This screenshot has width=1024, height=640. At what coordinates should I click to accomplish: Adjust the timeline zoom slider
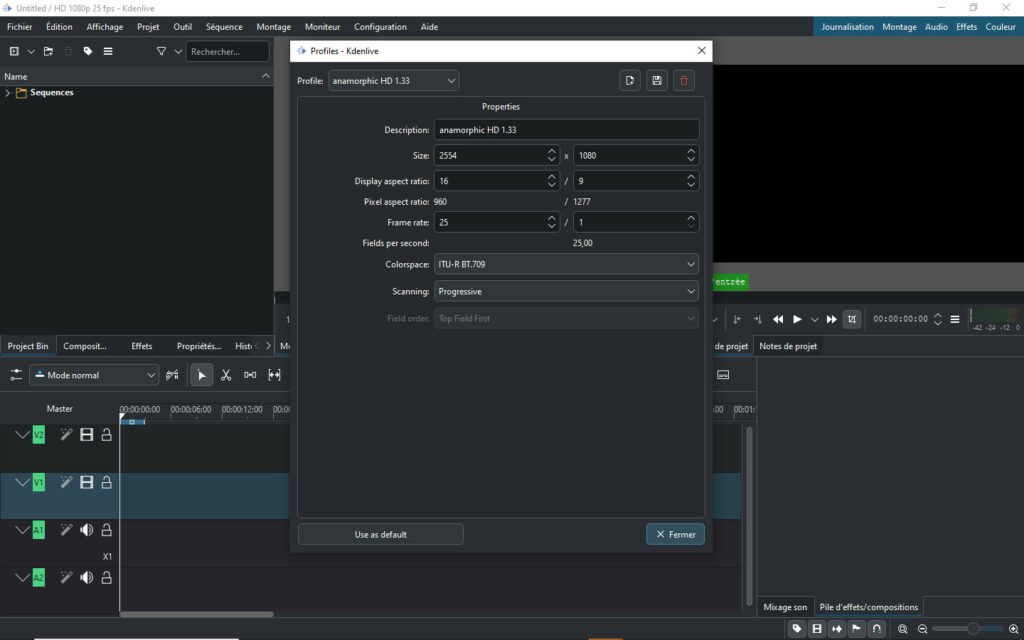(969, 629)
